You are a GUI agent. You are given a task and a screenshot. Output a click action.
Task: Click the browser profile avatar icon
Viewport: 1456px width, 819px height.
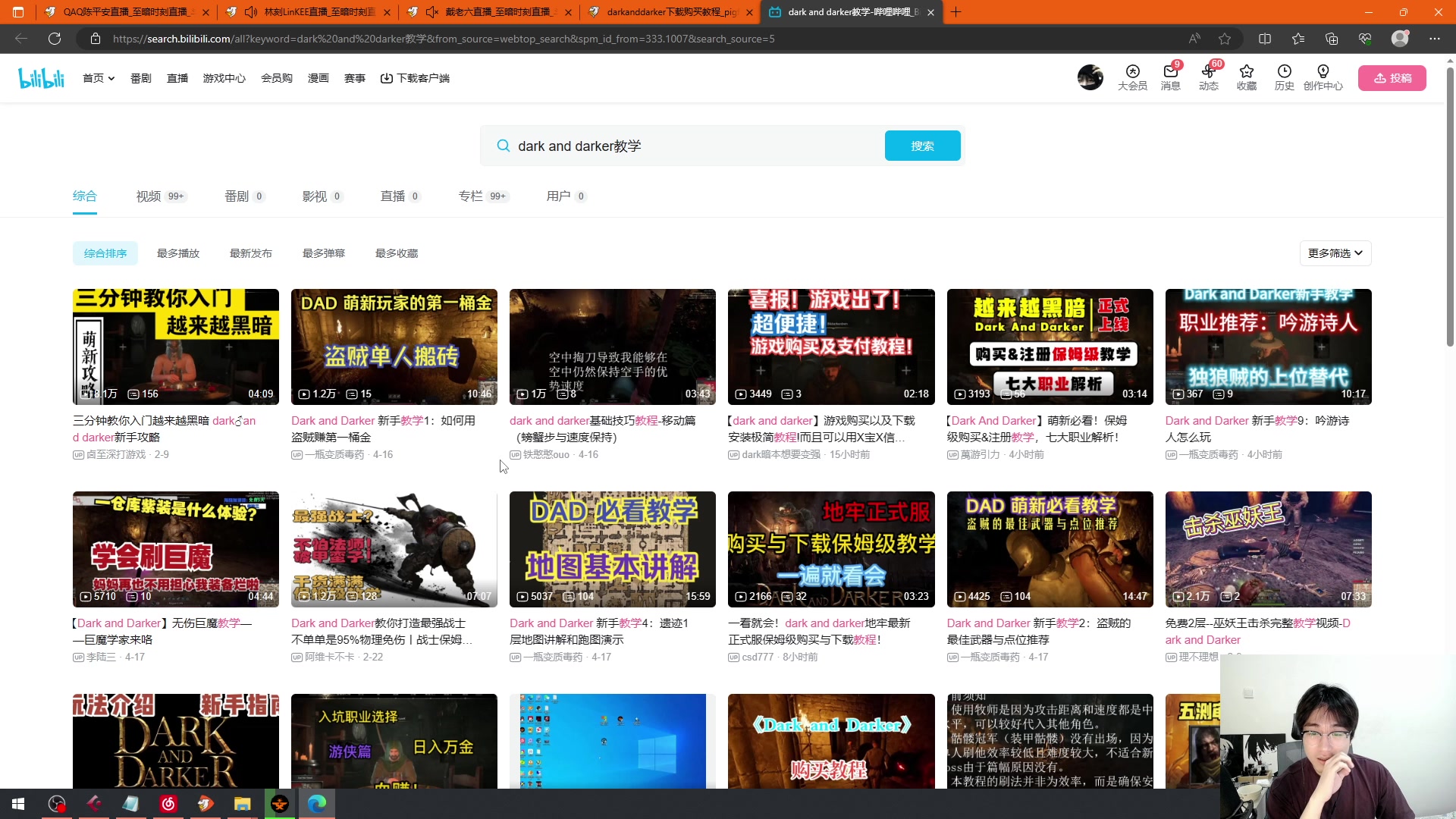click(1400, 39)
